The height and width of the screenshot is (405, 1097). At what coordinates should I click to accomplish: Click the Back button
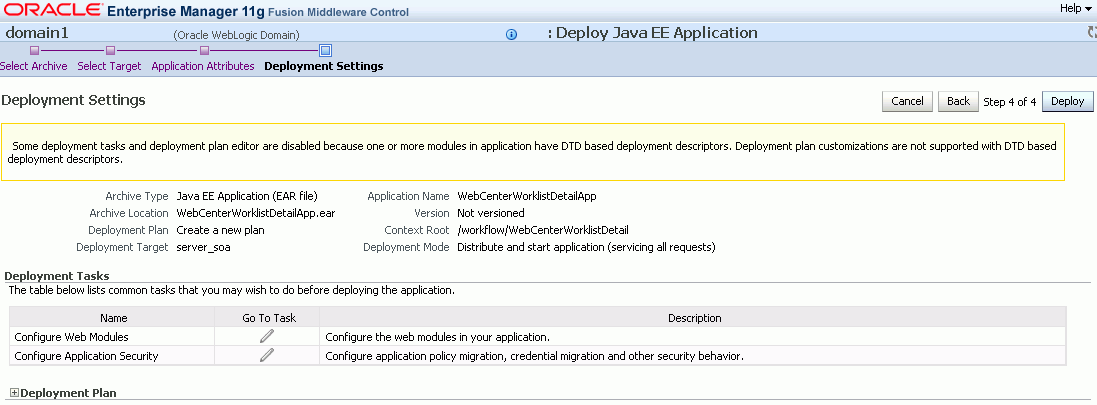(x=958, y=101)
